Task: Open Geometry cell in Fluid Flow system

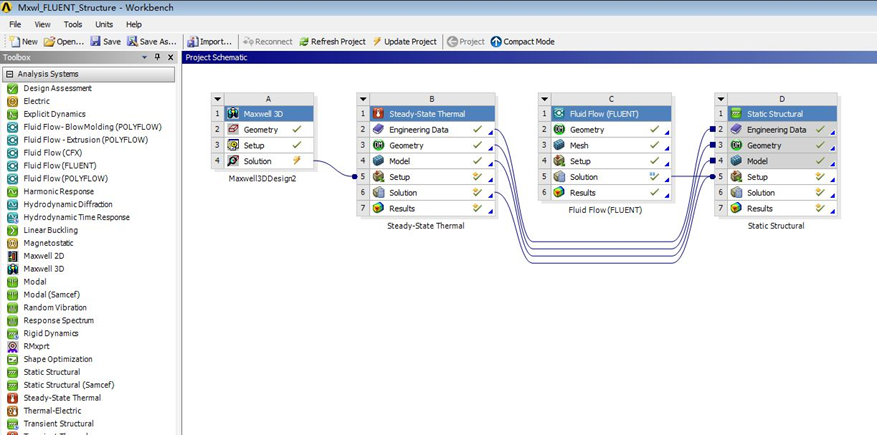Action: pos(611,130)
